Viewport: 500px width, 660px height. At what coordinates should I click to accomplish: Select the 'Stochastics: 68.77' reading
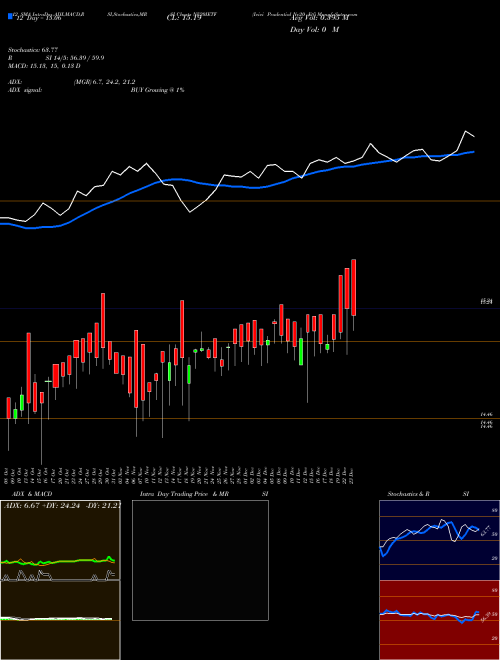coord(33,50)
